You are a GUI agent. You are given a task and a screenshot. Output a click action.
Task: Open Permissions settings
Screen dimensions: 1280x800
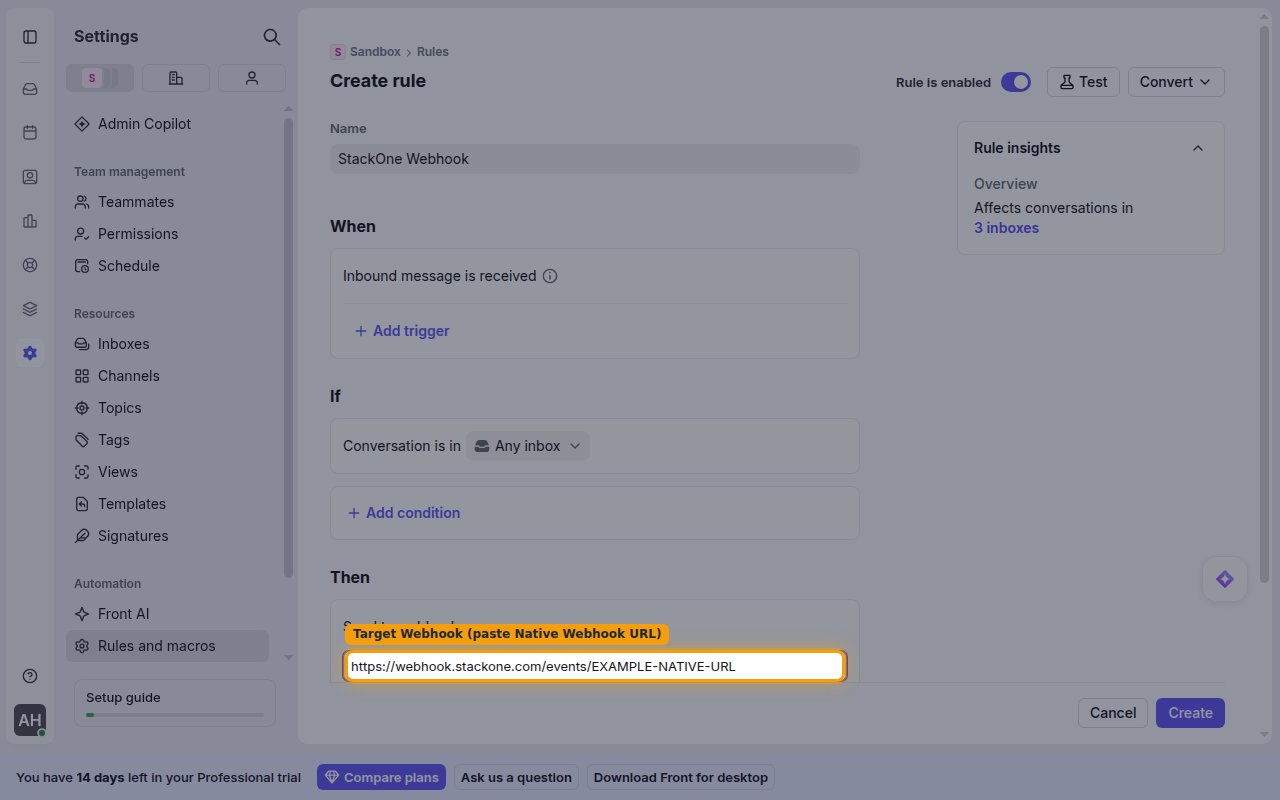point(168,234)
